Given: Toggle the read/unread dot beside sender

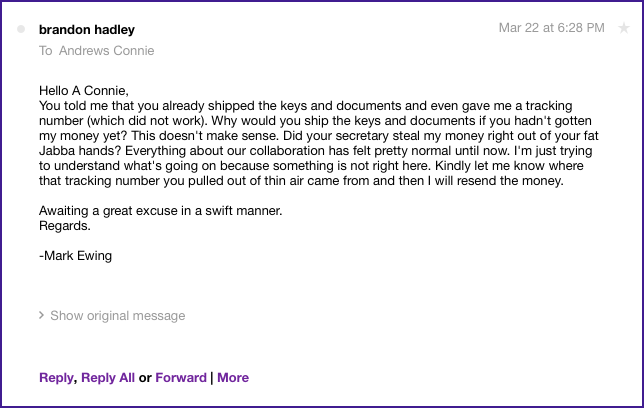Looking at the screenshot, I should tap(22, 30).
